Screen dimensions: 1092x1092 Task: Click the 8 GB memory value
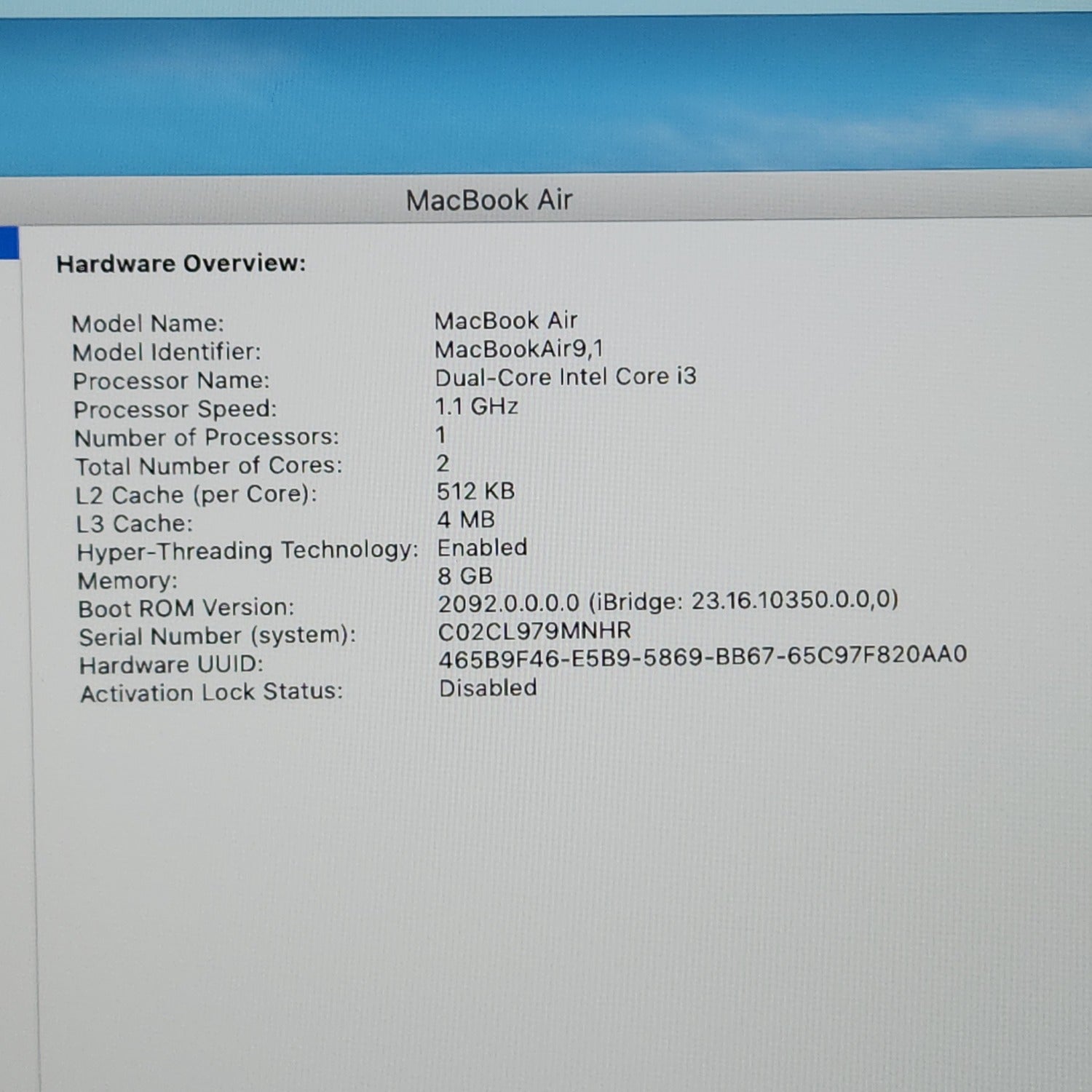(465, 576)
